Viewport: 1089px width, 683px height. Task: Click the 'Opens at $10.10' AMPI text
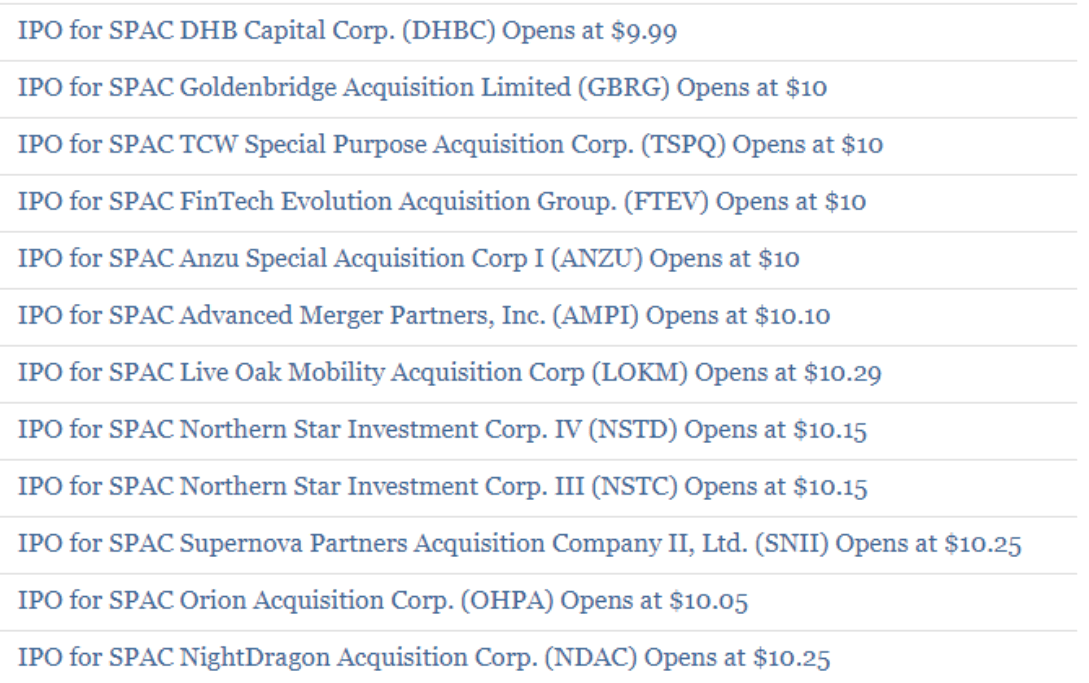click(738, 316)
